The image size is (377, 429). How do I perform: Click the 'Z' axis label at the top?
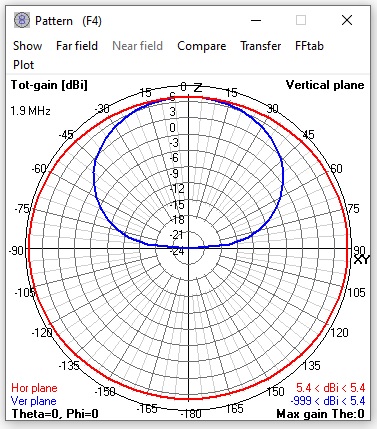tap(198, 88)
